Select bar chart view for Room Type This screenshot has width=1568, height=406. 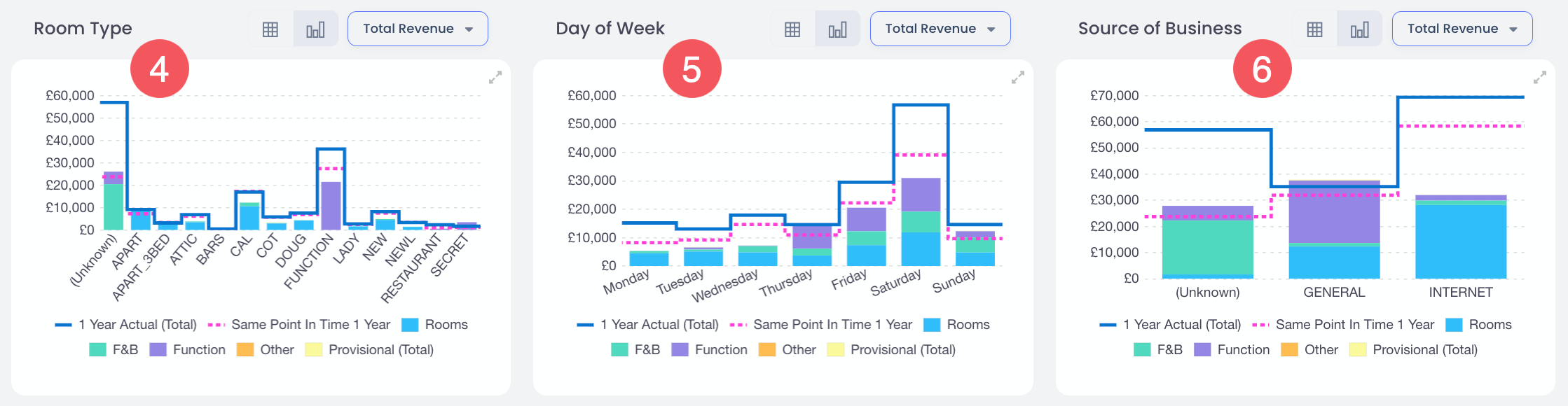click(x=315, y=29)
